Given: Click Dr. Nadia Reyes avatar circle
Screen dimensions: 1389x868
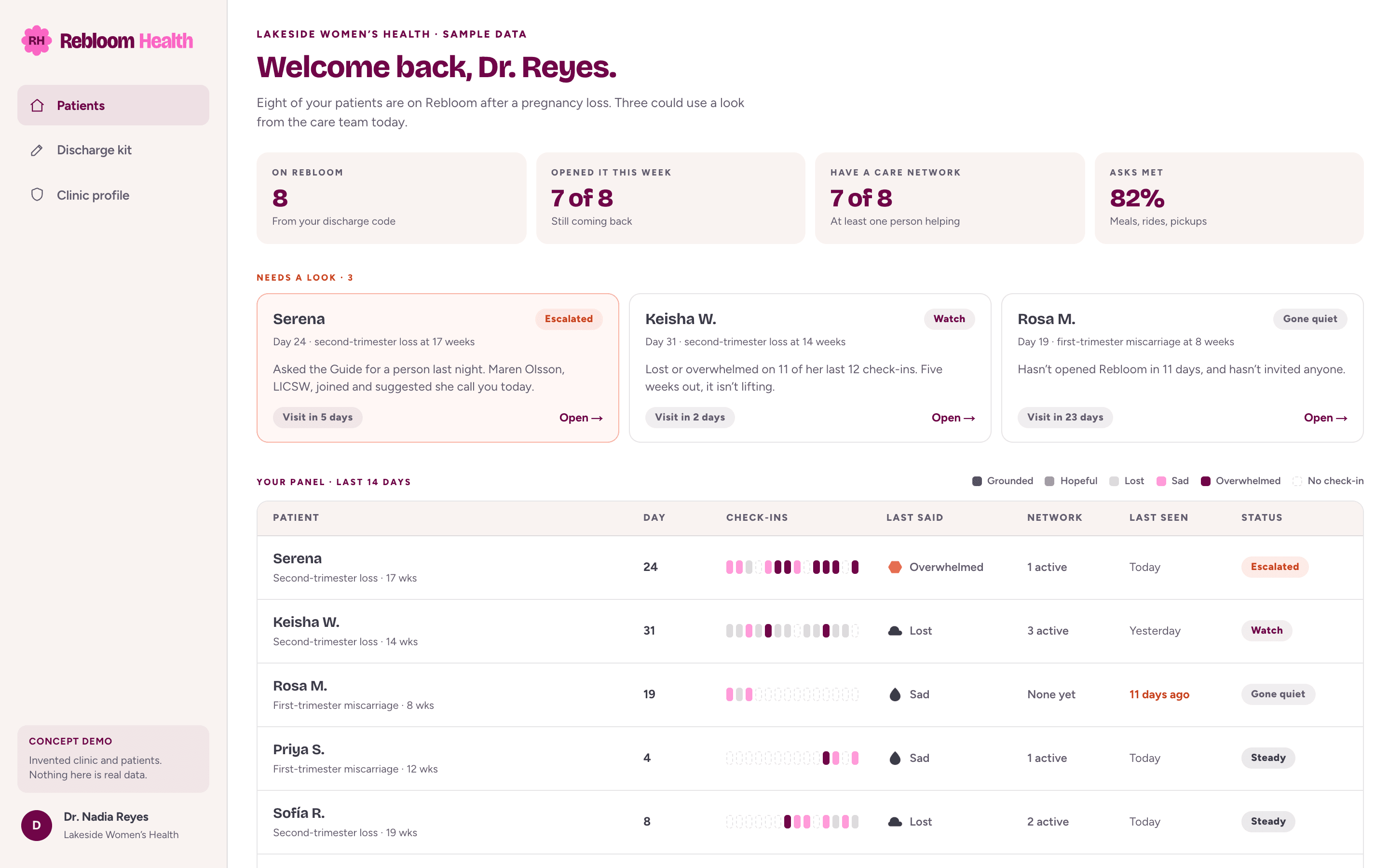Looking at the screenshot, I should tap(37, 826).
